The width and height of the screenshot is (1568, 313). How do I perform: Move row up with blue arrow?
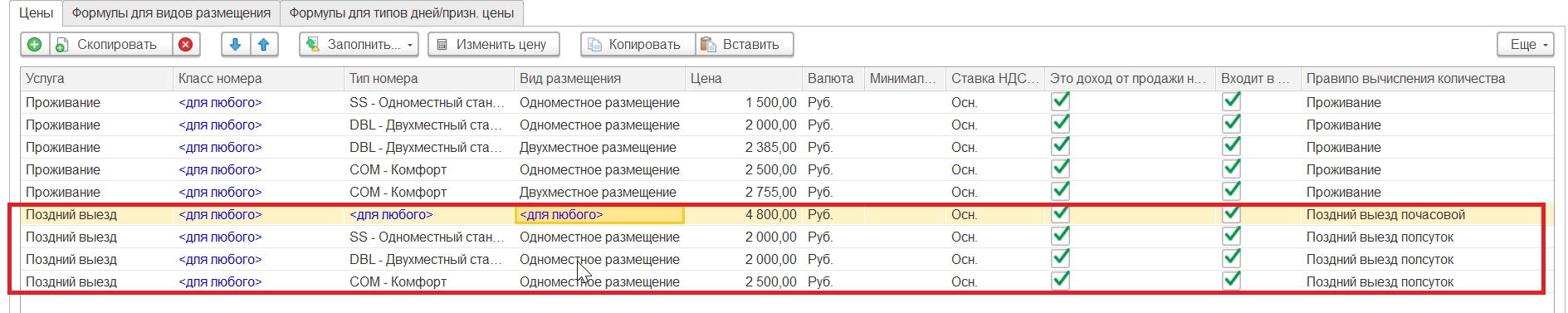263,44
